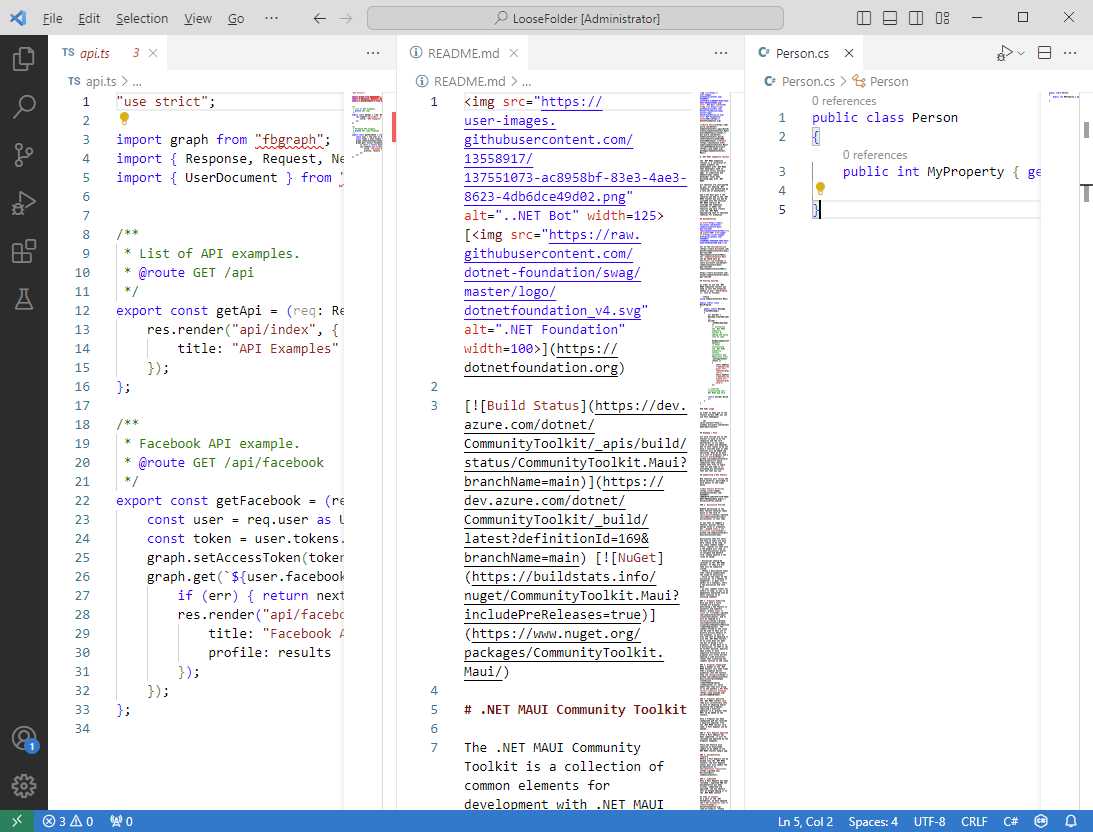Image resolution: width=1093 pixels, height=832 pixels.
Task: Close the Person.cs tab
Action: tap(849, 53)
